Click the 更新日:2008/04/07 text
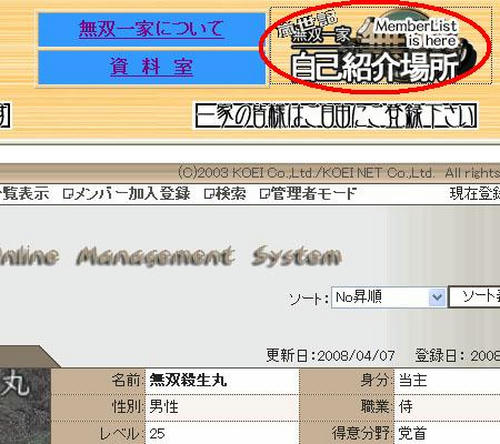This screenshot has width=500, height=444. coord(330,356)
